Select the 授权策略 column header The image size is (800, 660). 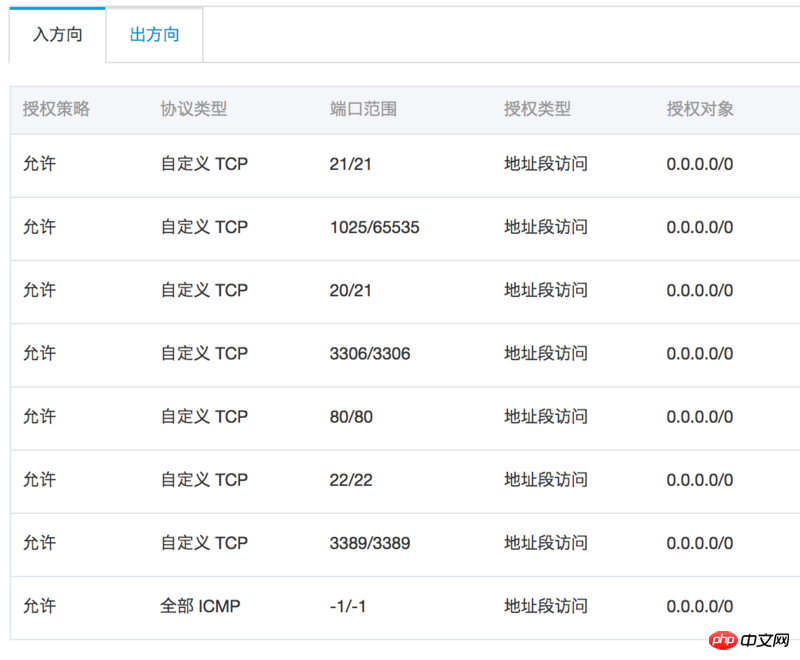coord(56,109)
